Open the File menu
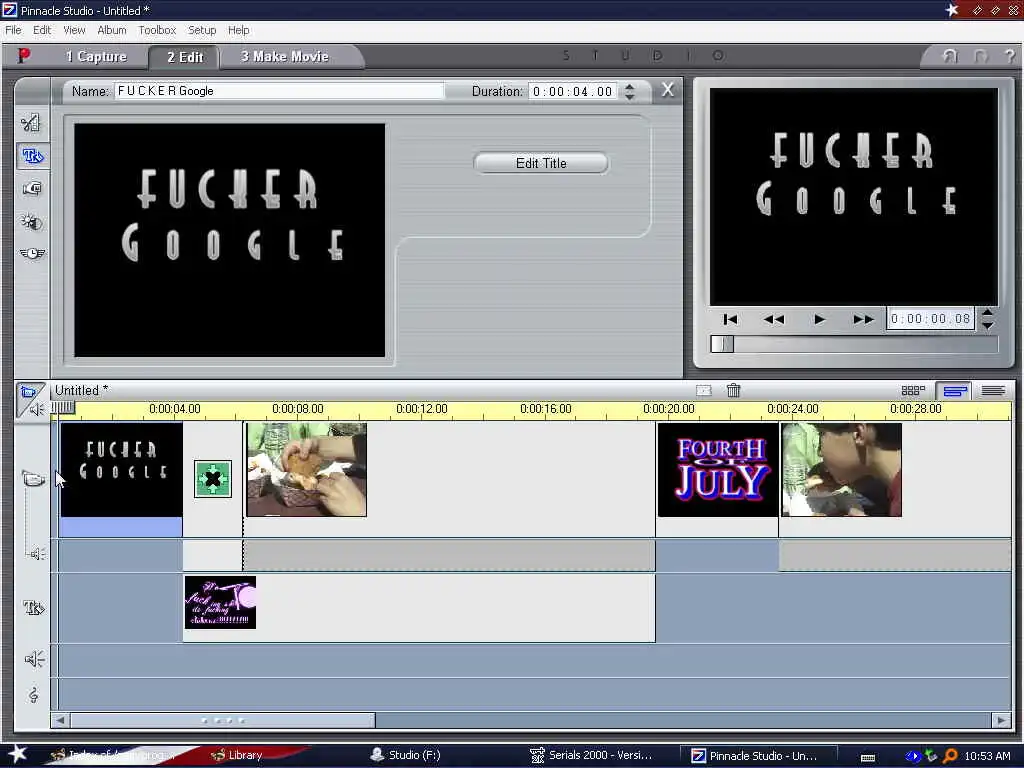Image resolution: width=1024 pixels, height=768 pixels. coord(13,30)
